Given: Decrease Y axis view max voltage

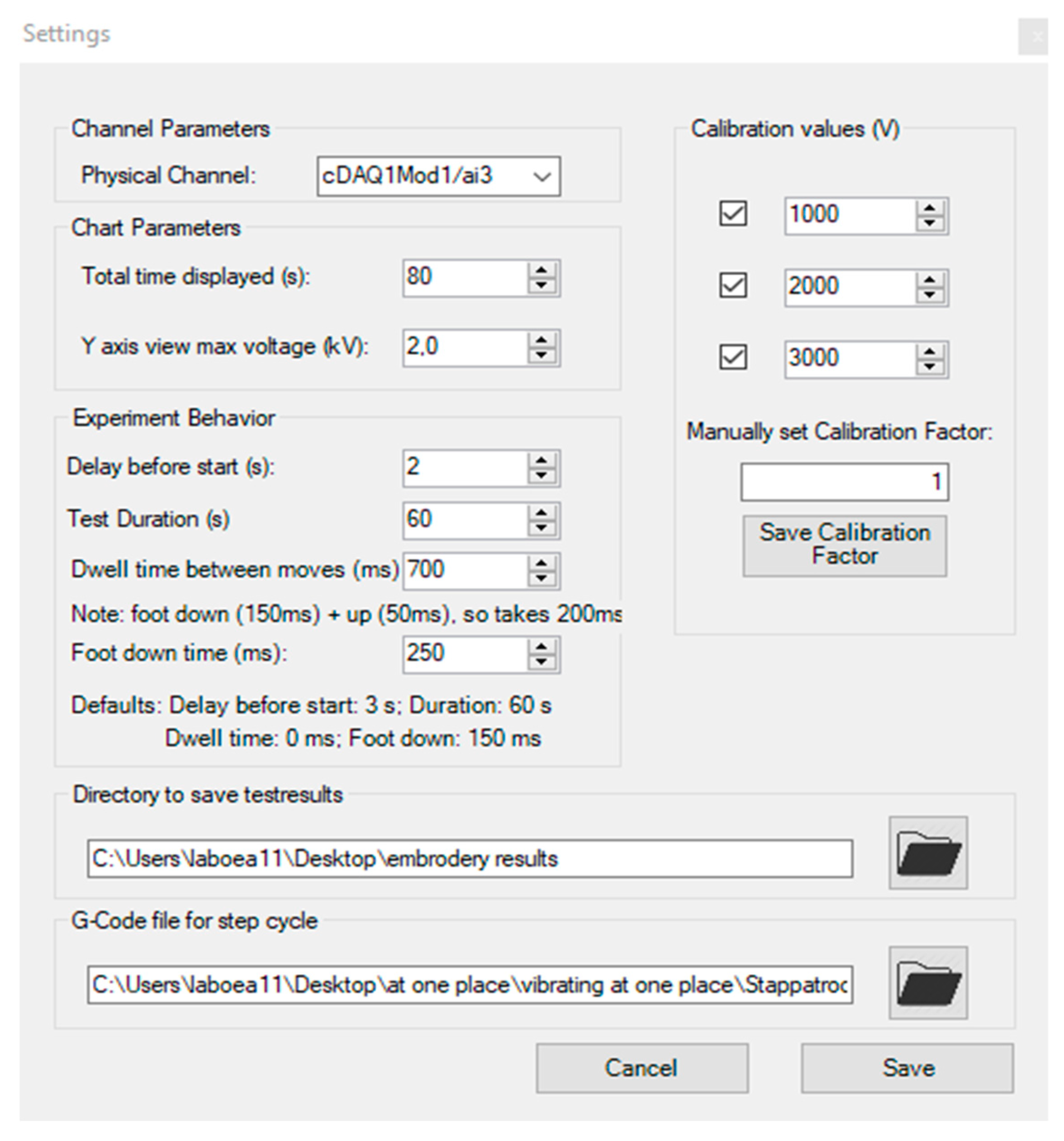Looking at the screenshot, I should click(541, 355).
